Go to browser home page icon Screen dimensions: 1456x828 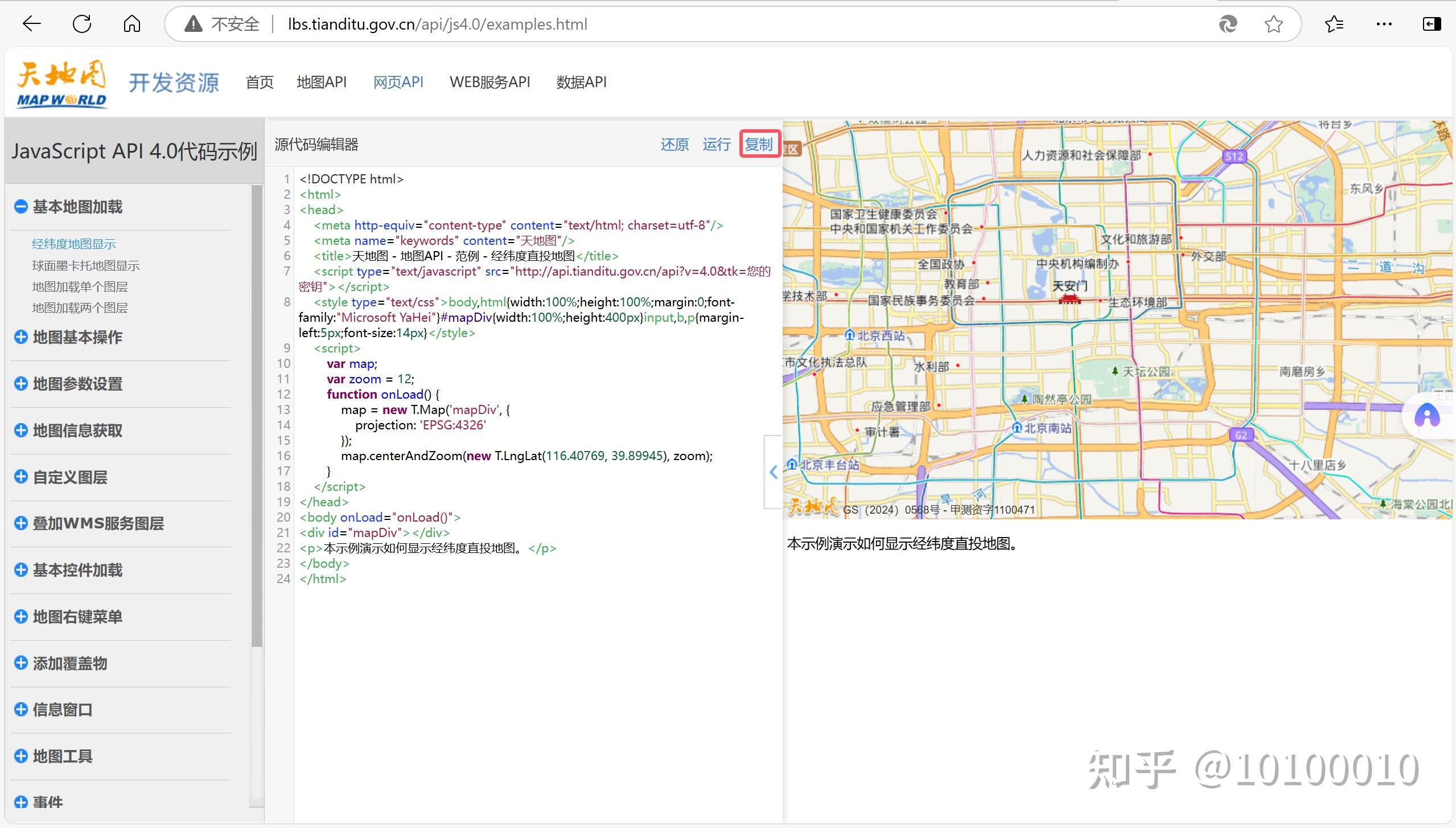(x=131, y=24)
